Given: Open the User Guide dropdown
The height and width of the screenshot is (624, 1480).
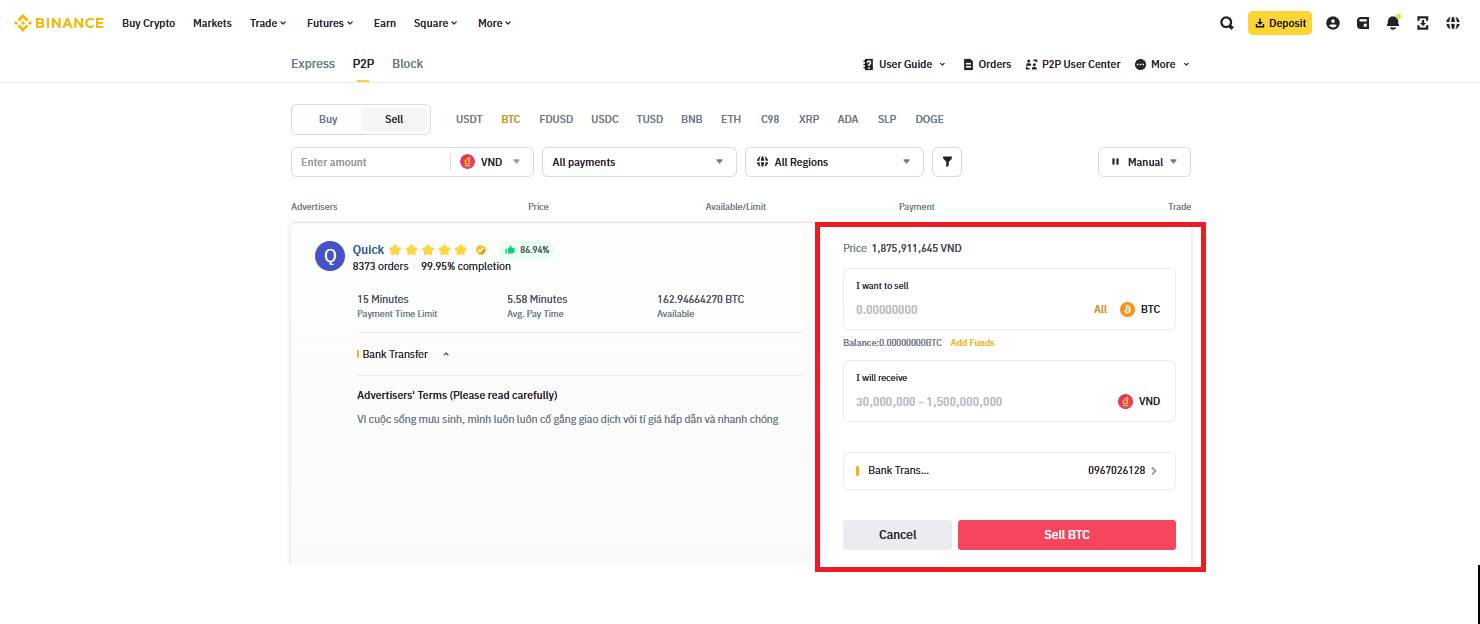Looking at the screenshot, I should tap(904, 64).
